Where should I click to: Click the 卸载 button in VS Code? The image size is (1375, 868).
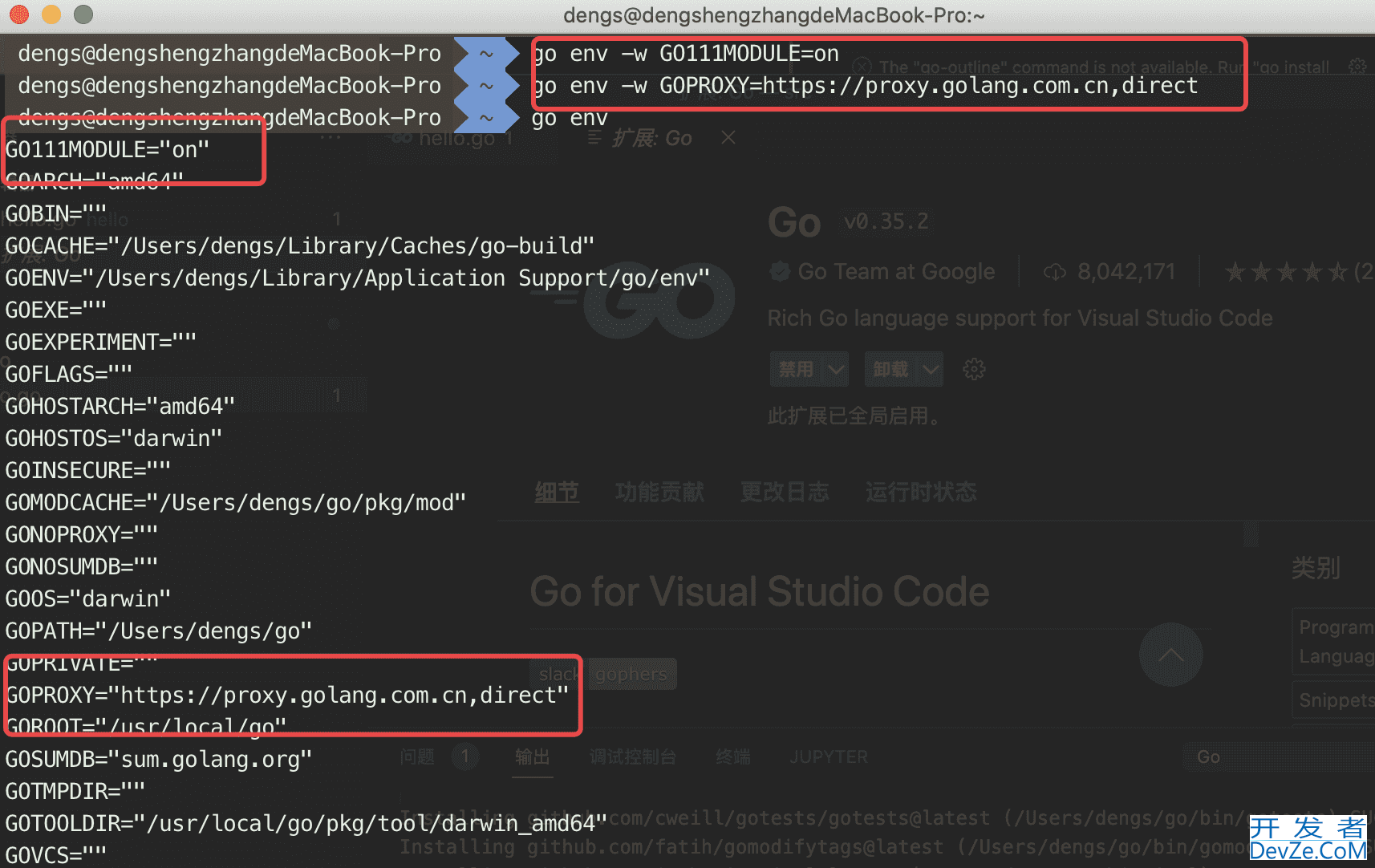(x=891, y=369)
